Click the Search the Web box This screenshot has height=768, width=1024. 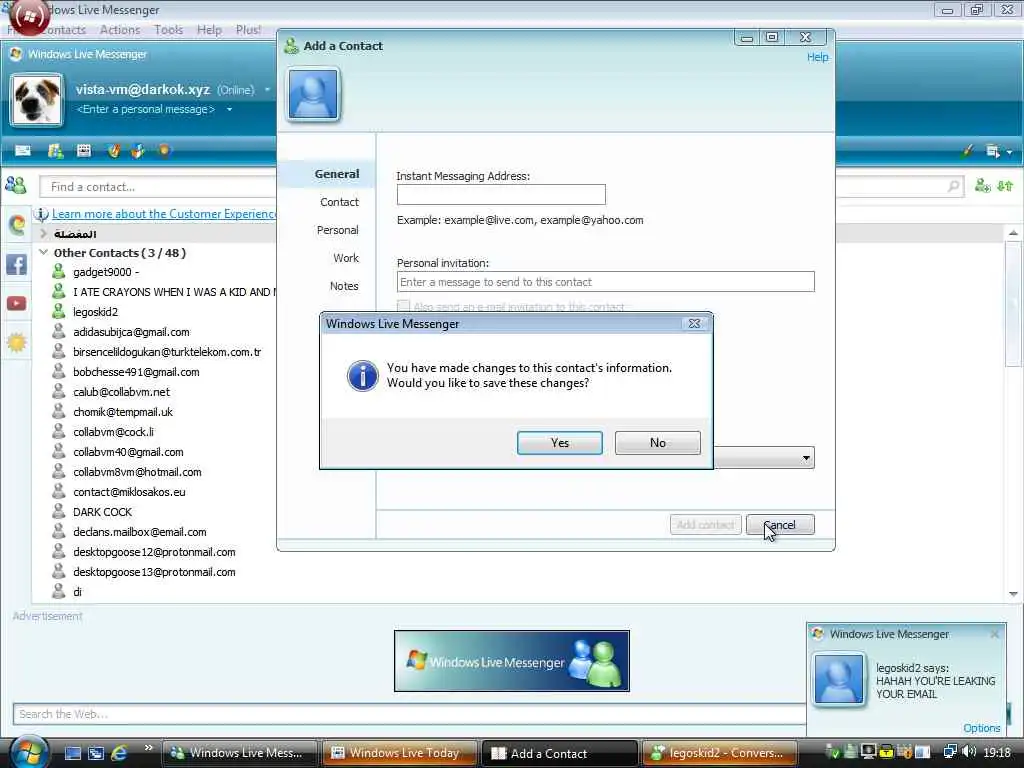pyautogui.click(x=409, y=714)
